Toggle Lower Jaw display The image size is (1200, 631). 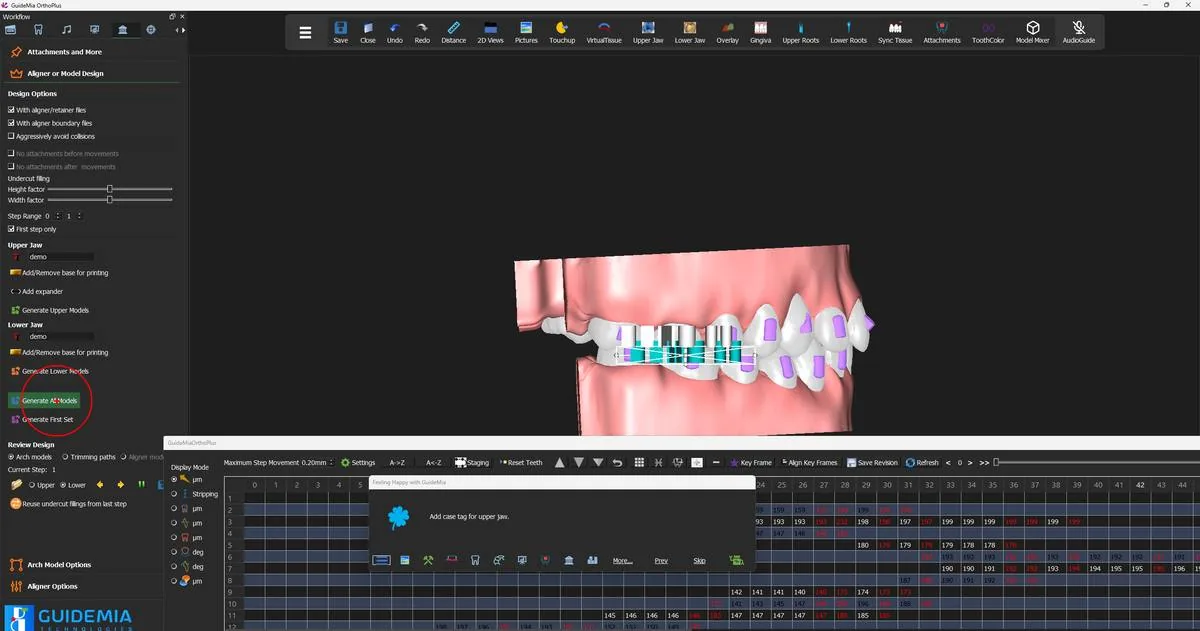point(690,32)
